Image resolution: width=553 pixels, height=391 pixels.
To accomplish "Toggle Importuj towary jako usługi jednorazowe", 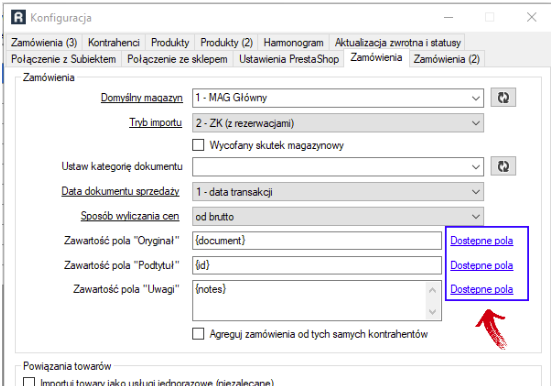I will [x=29, y=383].
